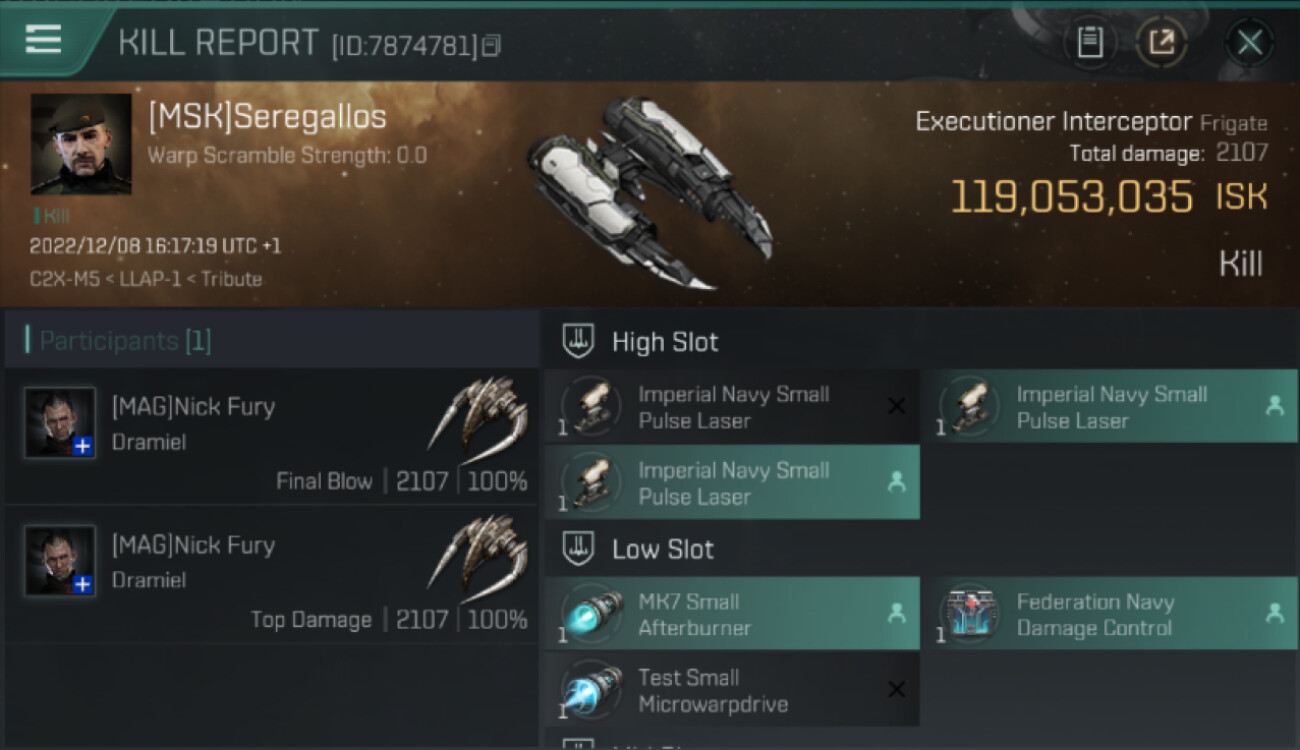This screenshot has width=1300, height=750.
Task: Close the kill report window
Action: pos(1249,42)
